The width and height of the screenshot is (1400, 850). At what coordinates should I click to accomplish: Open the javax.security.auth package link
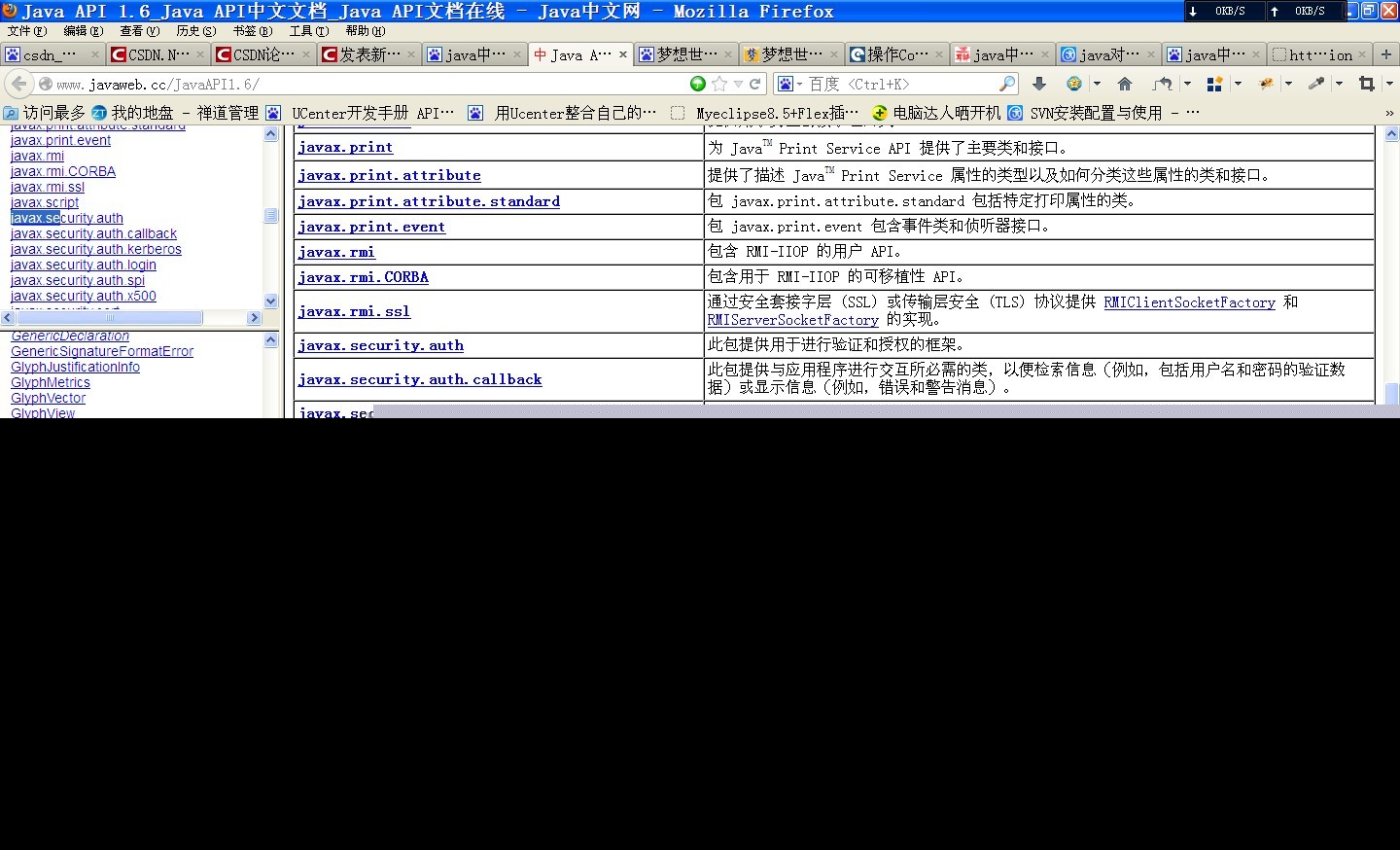coord(380,344)
